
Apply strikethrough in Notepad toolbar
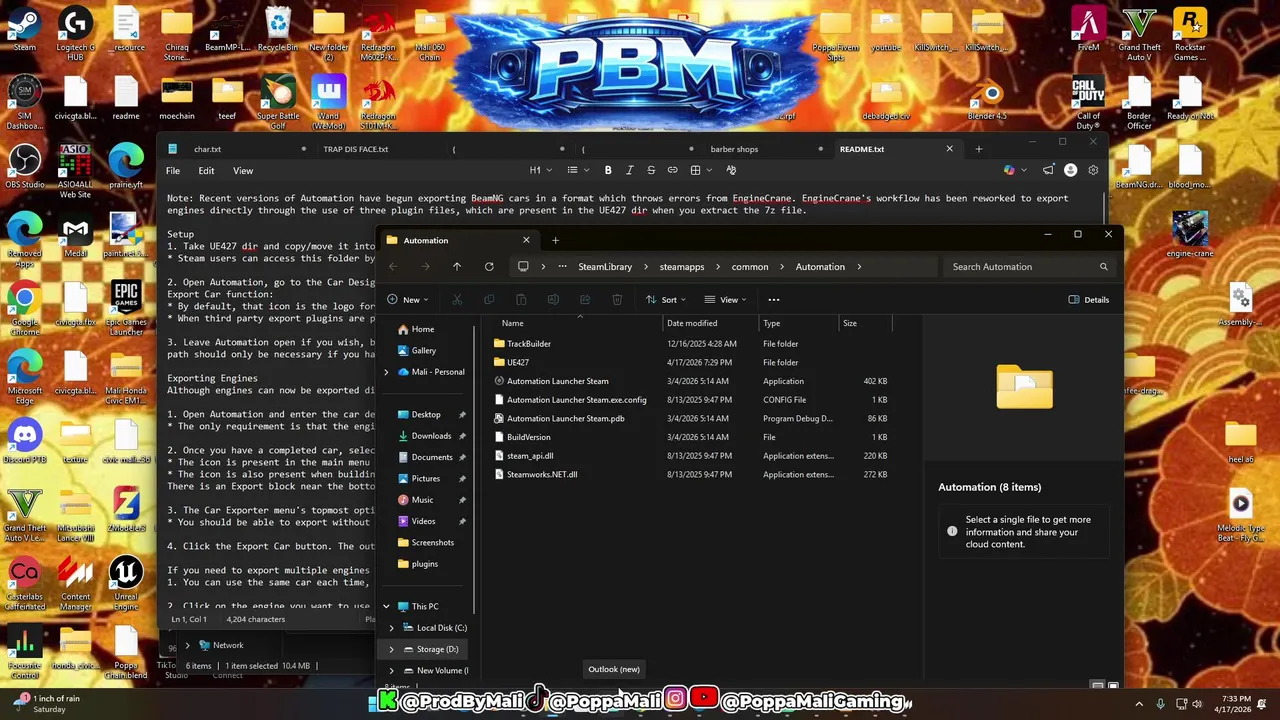(x=651, y=170)
